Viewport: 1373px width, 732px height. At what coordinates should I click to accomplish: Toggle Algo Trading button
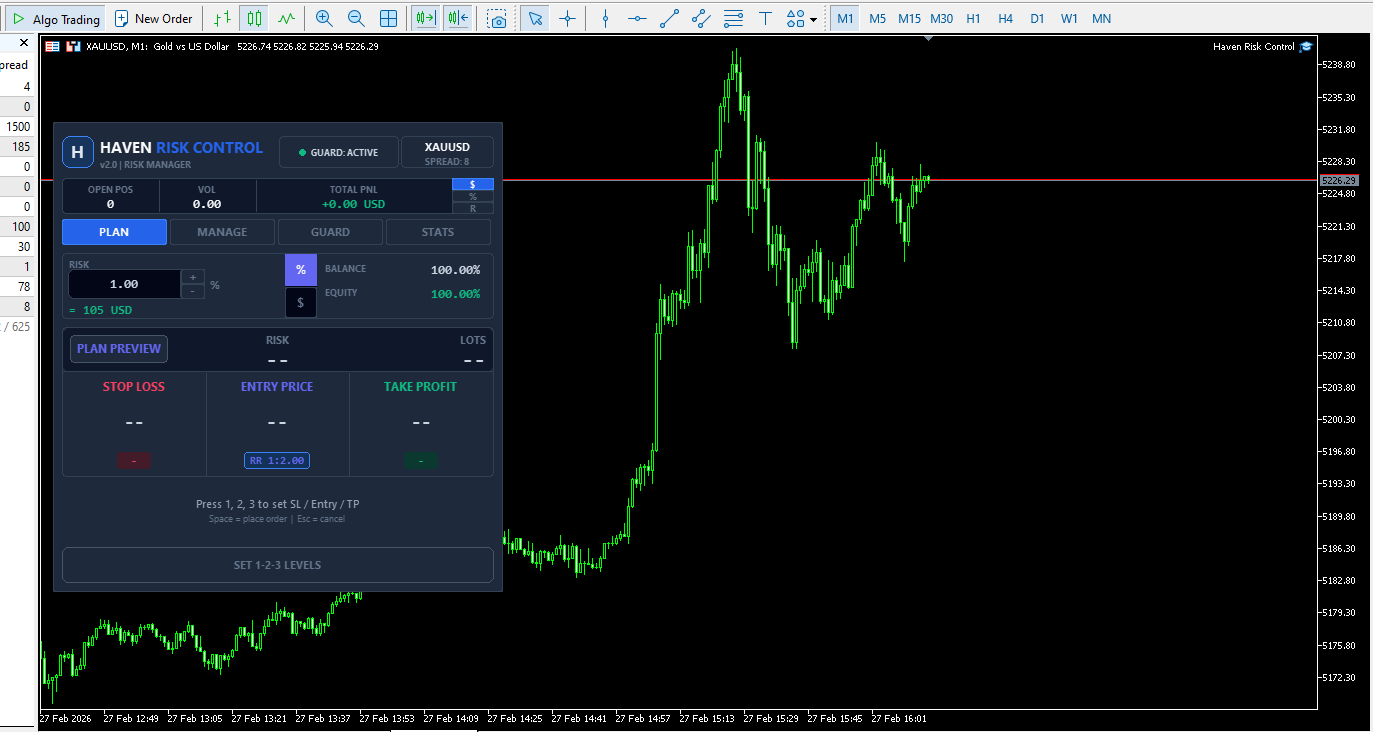click(x=56, y=18)
